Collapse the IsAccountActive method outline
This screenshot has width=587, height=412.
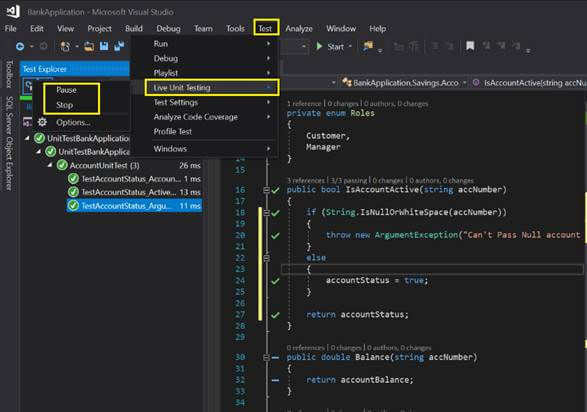coord(267,190)
